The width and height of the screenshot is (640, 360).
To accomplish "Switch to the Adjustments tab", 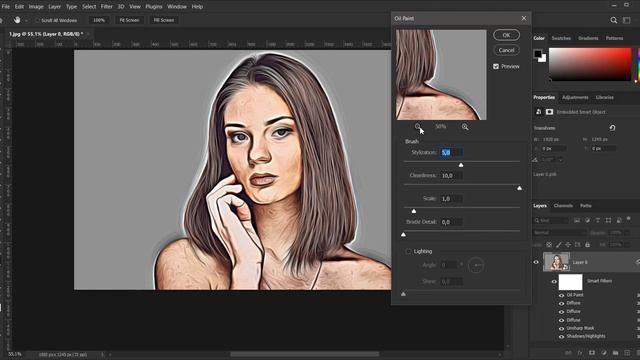I will pos(575,97).
